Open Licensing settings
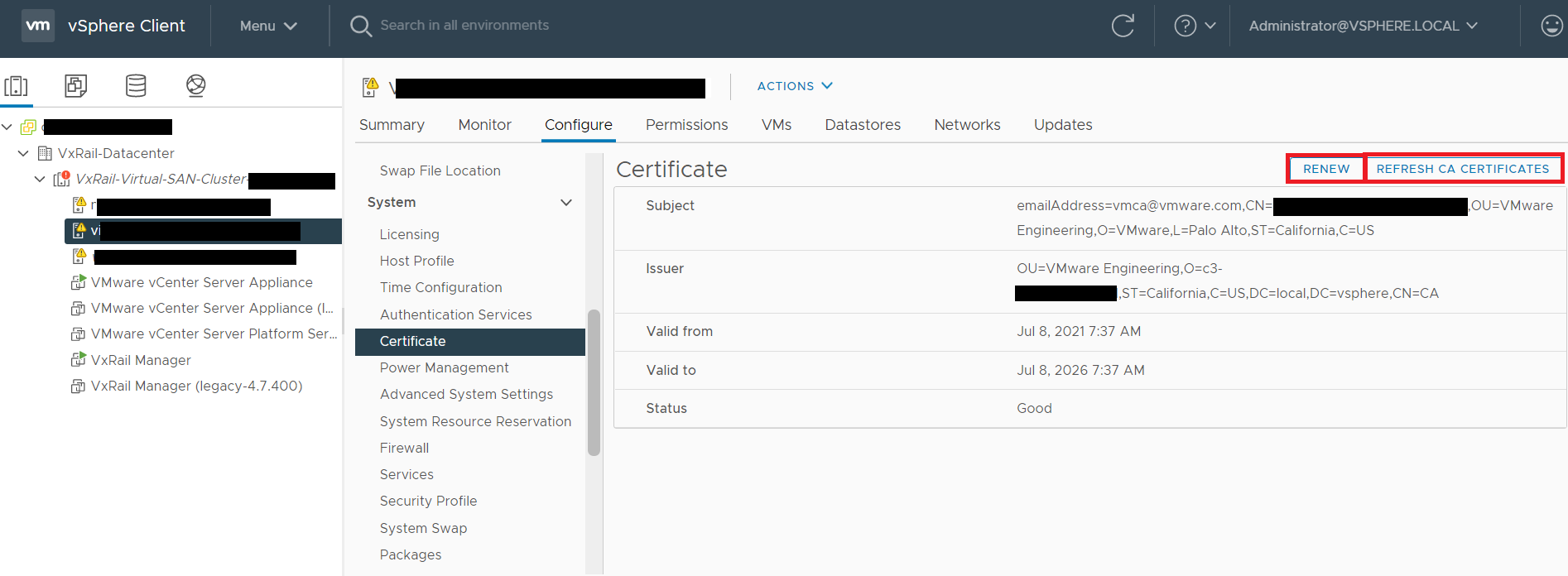This screenshot has width=1568, height=576. click(x=409, y=234)
